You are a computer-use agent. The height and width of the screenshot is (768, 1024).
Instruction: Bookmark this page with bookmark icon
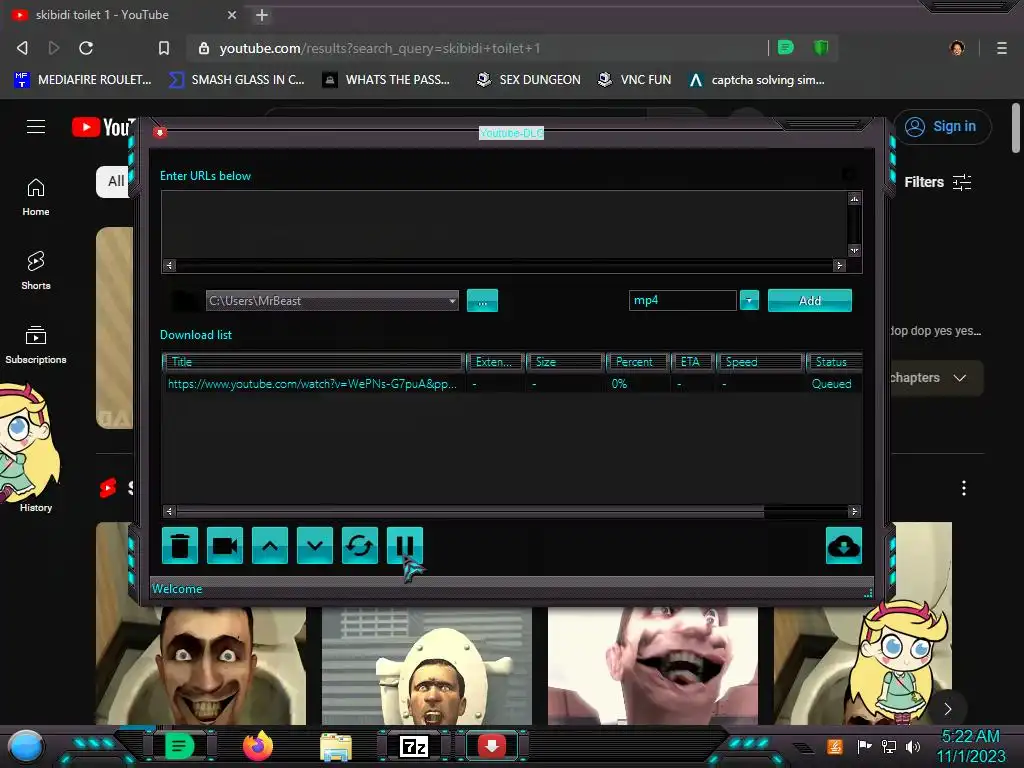tap(163, 48)
